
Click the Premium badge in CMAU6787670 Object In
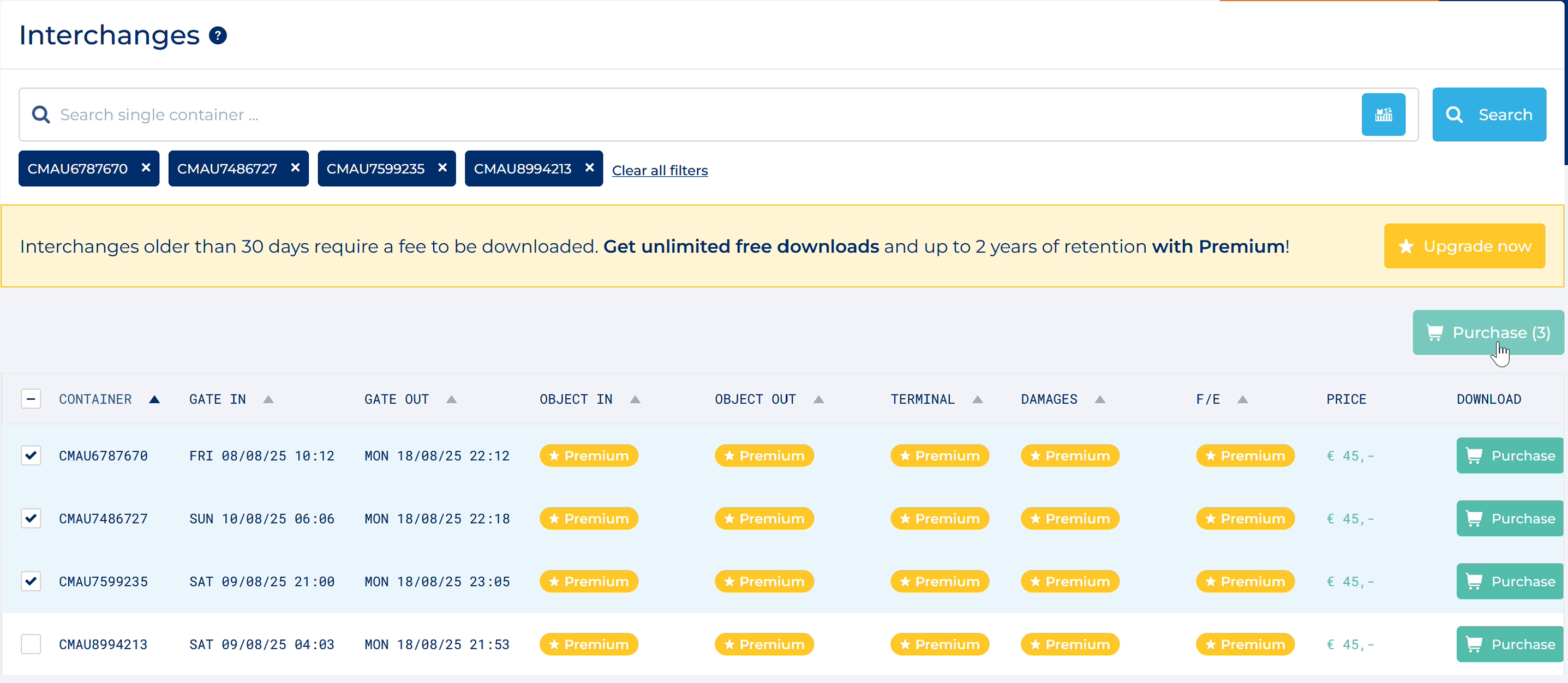(x=588, y=456)
